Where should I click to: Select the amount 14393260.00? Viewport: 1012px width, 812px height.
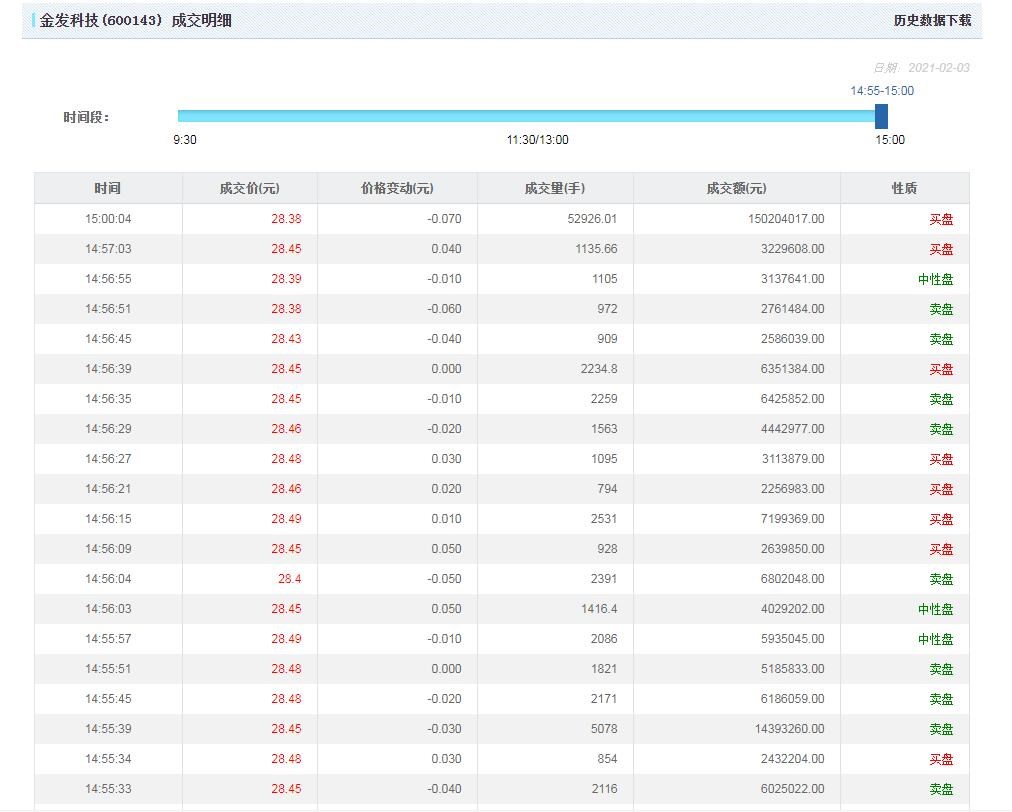(789, 729)
